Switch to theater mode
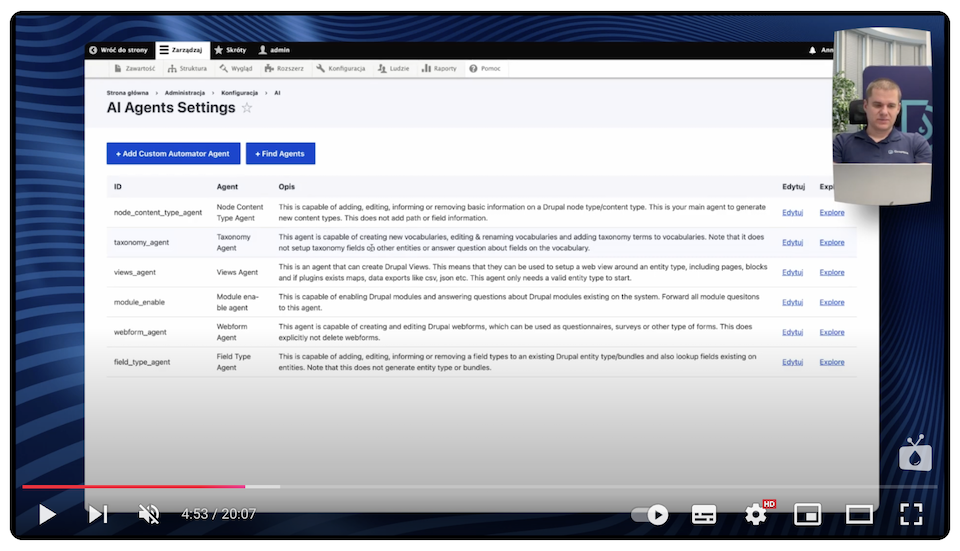The height and width of the screenshot is (551, 960). (x=859, y=514)
